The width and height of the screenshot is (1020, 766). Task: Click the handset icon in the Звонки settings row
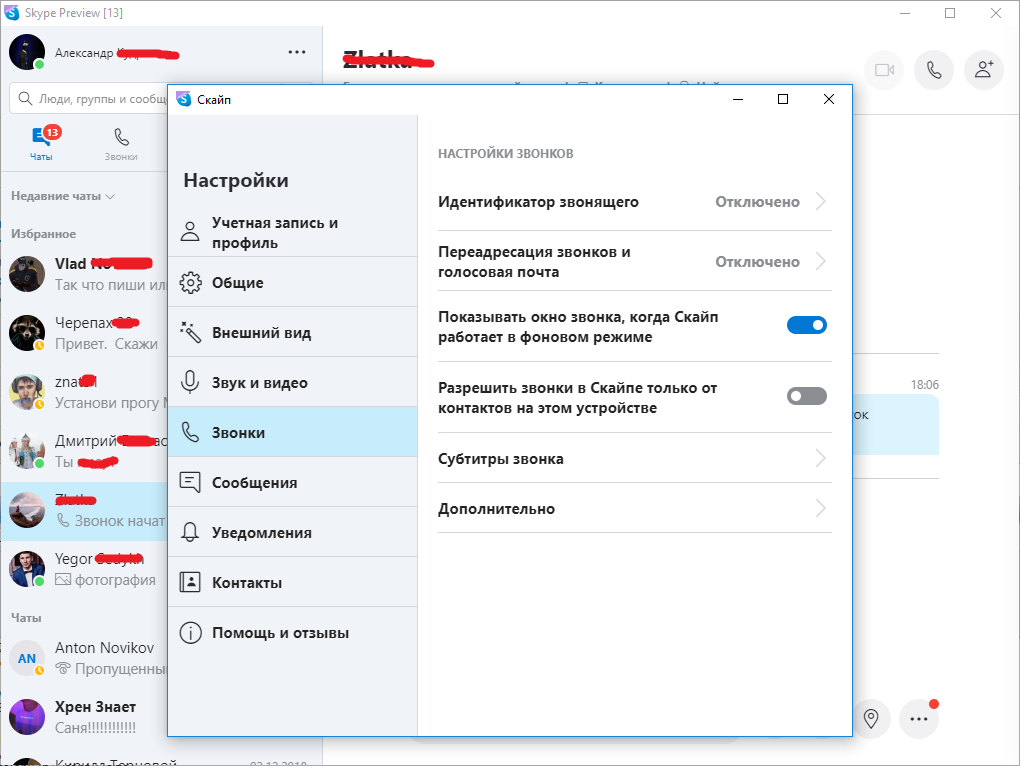click(190, 432)
